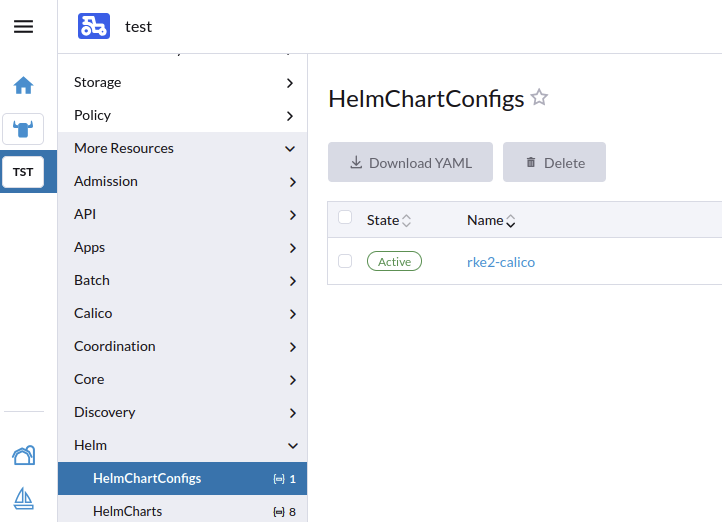This screenshot has height=522, width=722.
Task: Expand the Calico group chevron
Action: 292,314
